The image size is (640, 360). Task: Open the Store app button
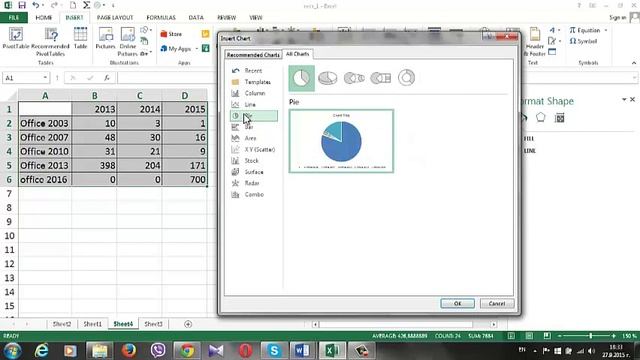[x=171, y=34]
